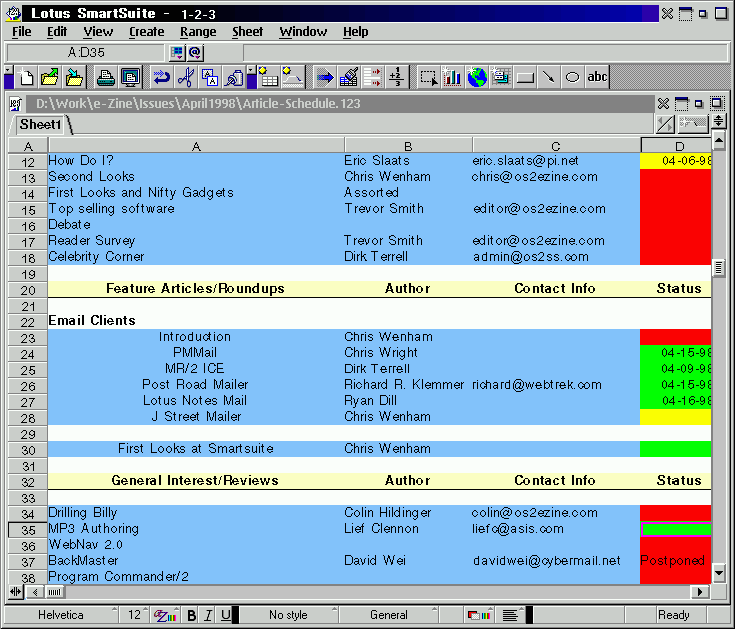Open the Edit menu
This screenshot has height=629, width=735.
57,32
